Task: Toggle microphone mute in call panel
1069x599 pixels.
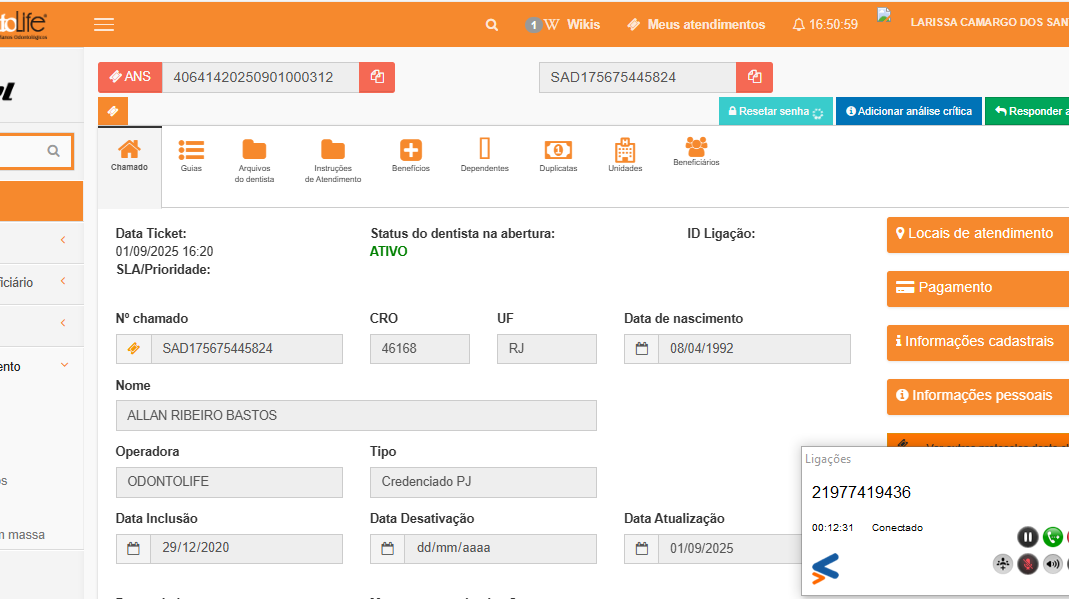Action: 1027,564
